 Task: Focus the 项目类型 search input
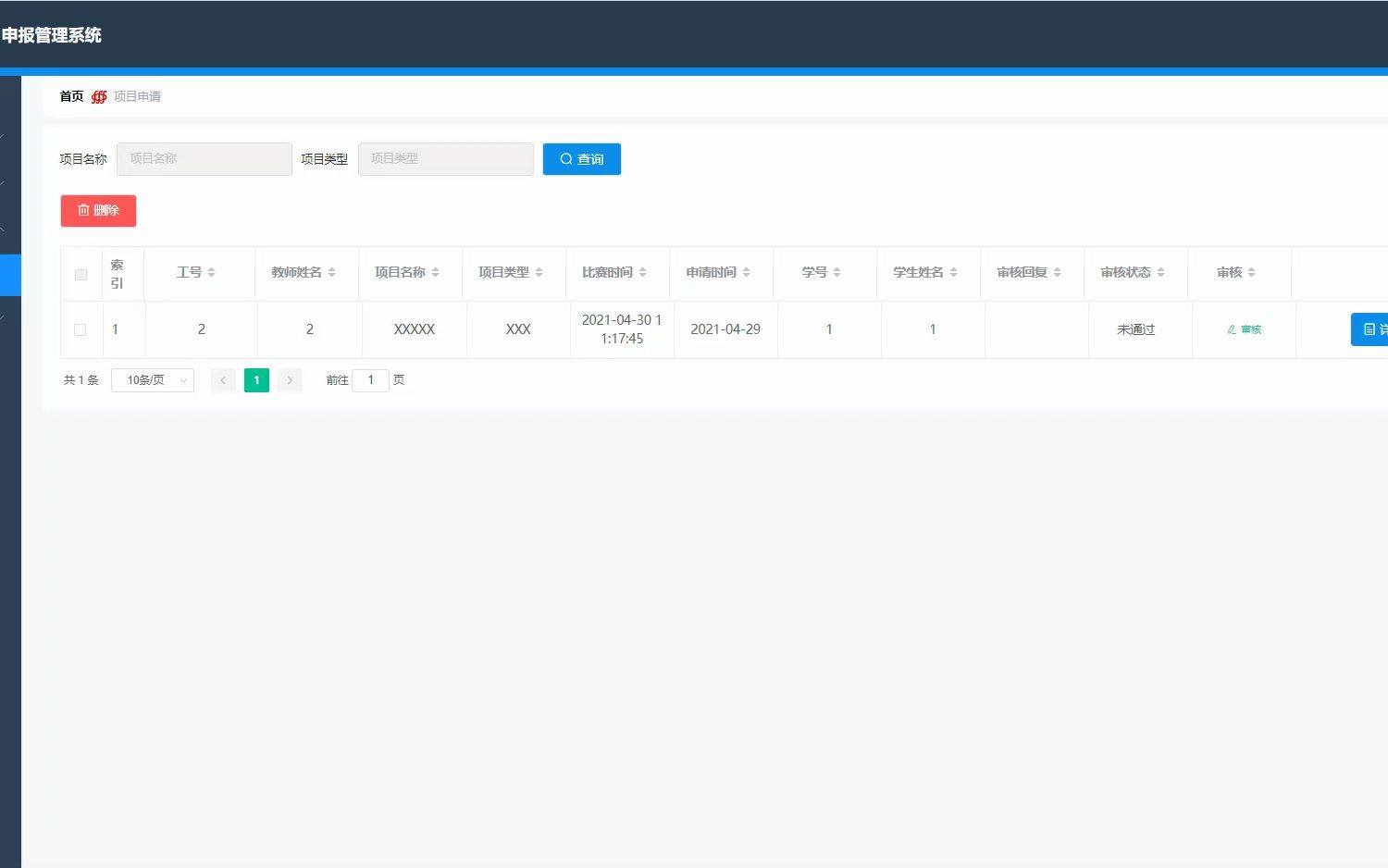click(x=446, y=159)
